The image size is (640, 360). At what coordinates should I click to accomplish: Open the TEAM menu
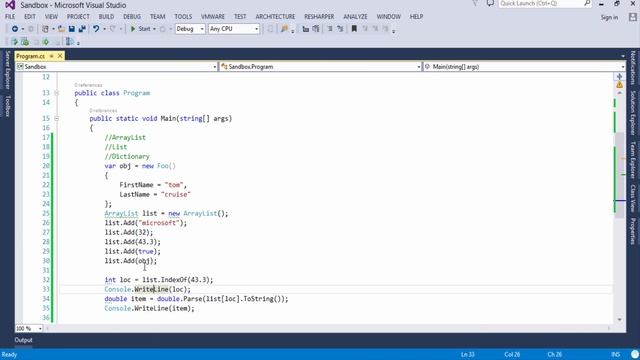point(158,17)
